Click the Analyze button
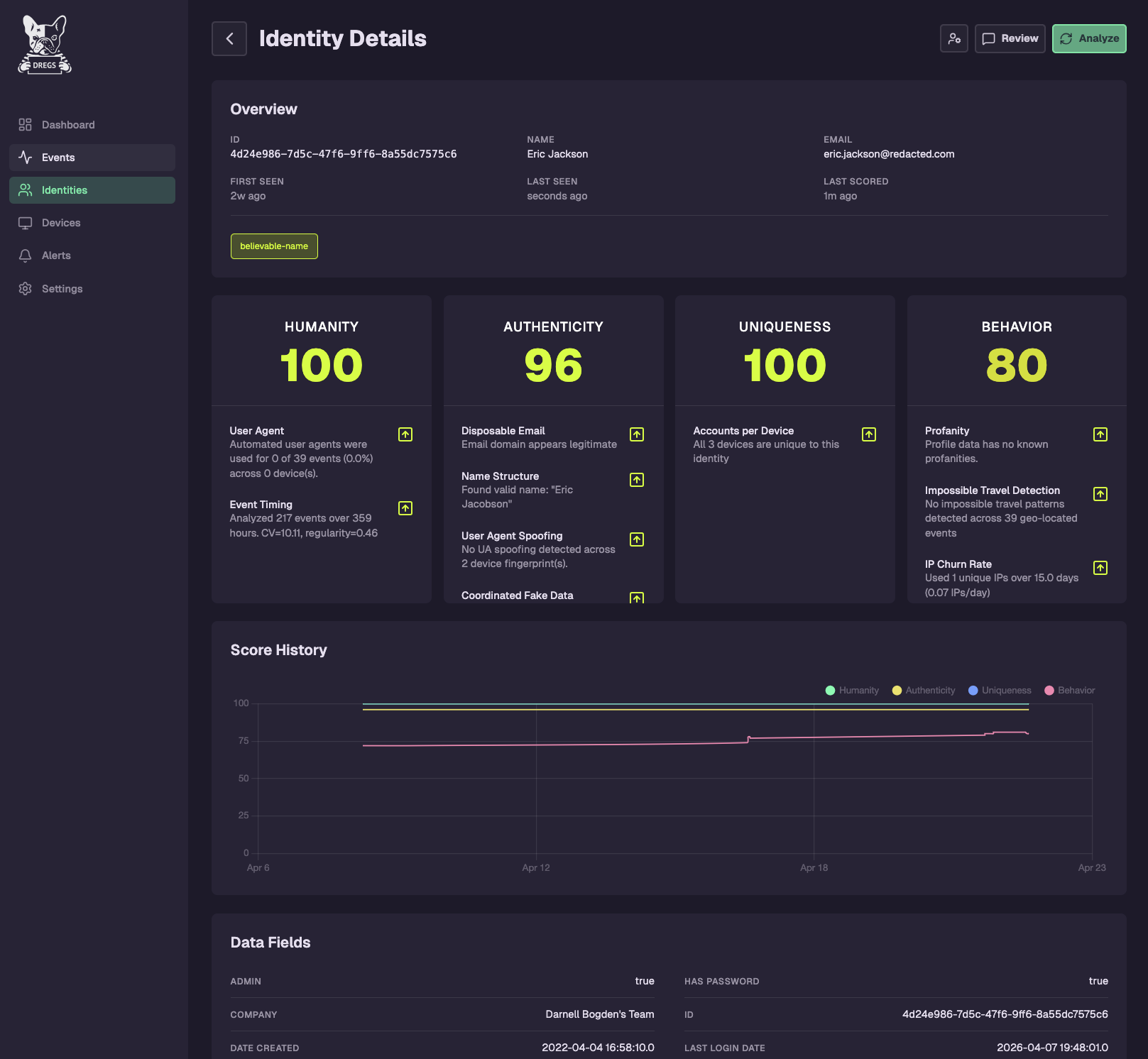Screen dimensions: 1148x1059 coord(1088,38)
